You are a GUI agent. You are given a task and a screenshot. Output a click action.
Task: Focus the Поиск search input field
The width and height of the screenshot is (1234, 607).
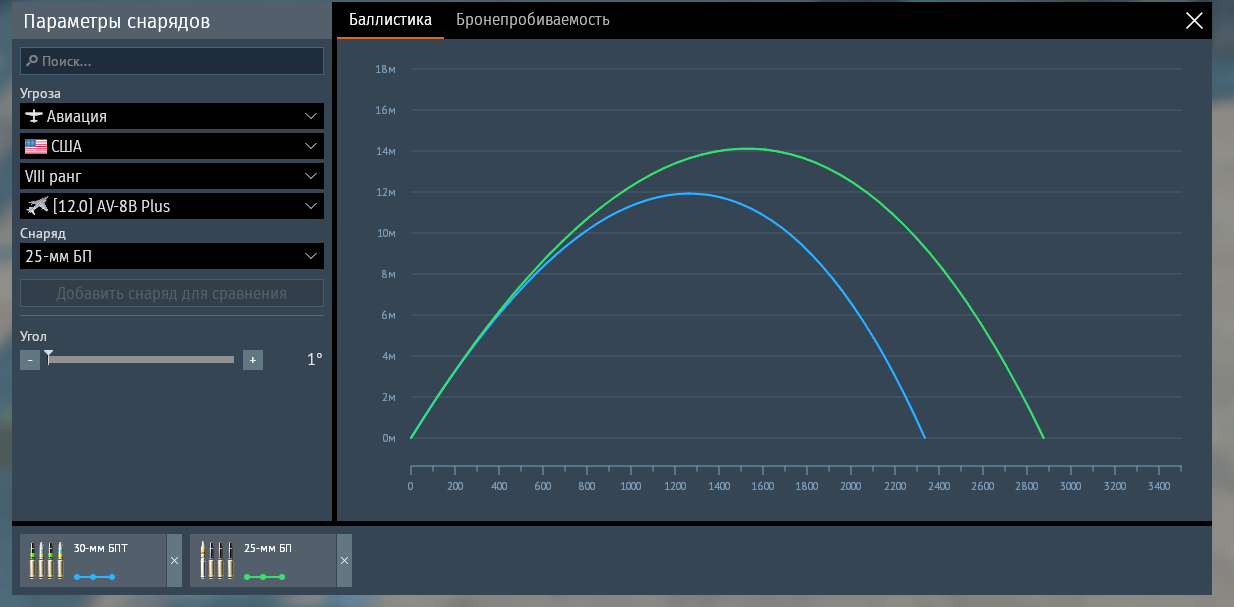(x=180, y=61)
